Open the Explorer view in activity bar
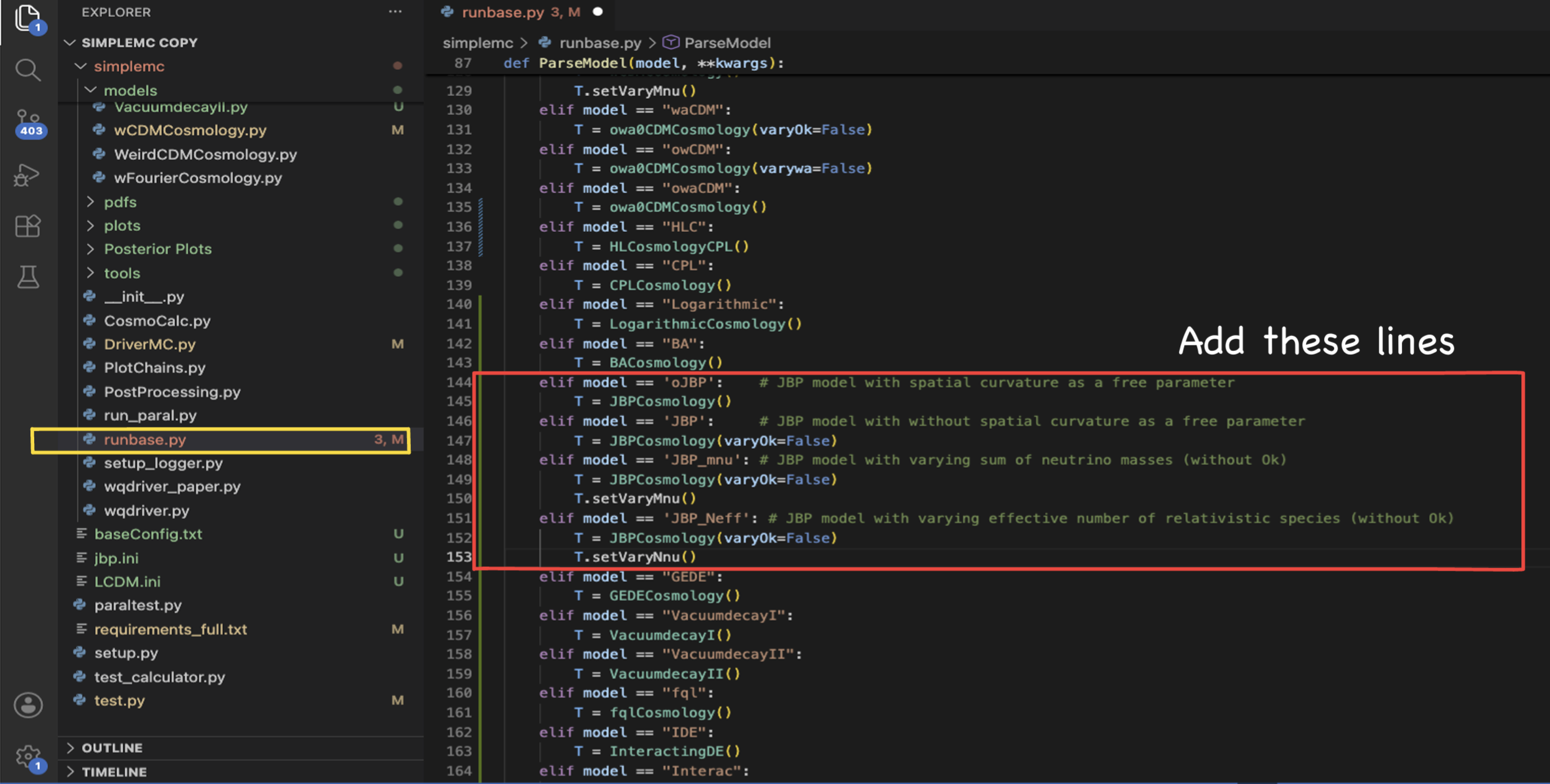 (28, 17)
